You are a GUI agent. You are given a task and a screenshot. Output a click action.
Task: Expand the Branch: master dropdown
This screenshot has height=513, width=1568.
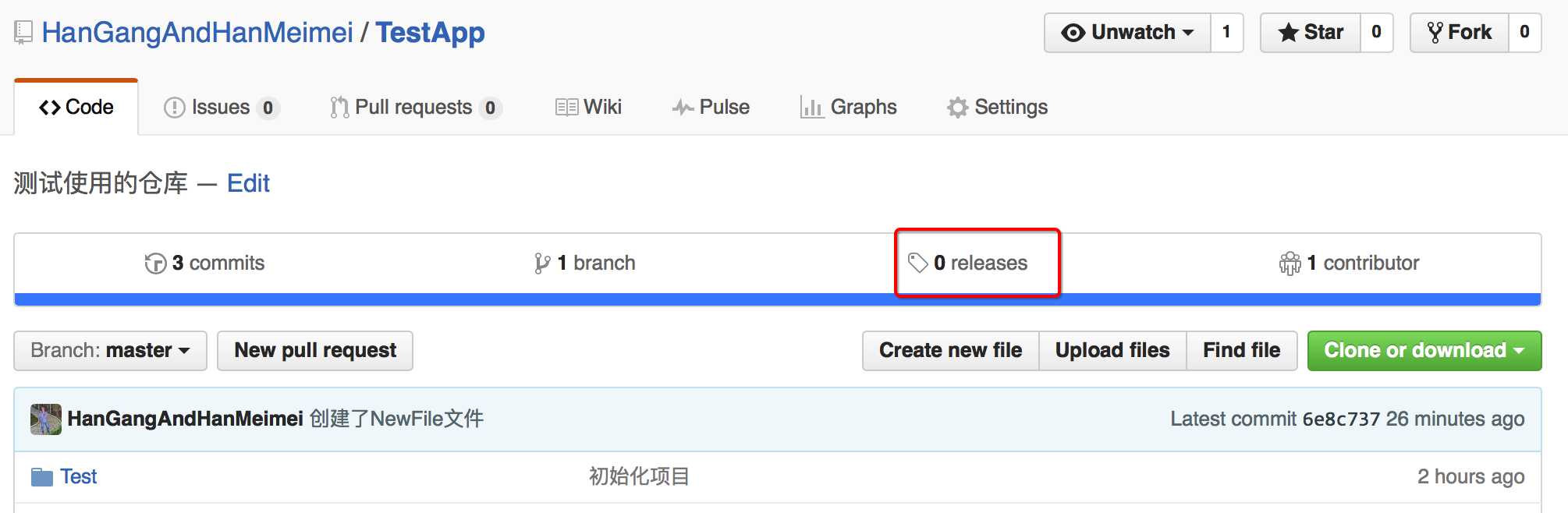(110, 351)
